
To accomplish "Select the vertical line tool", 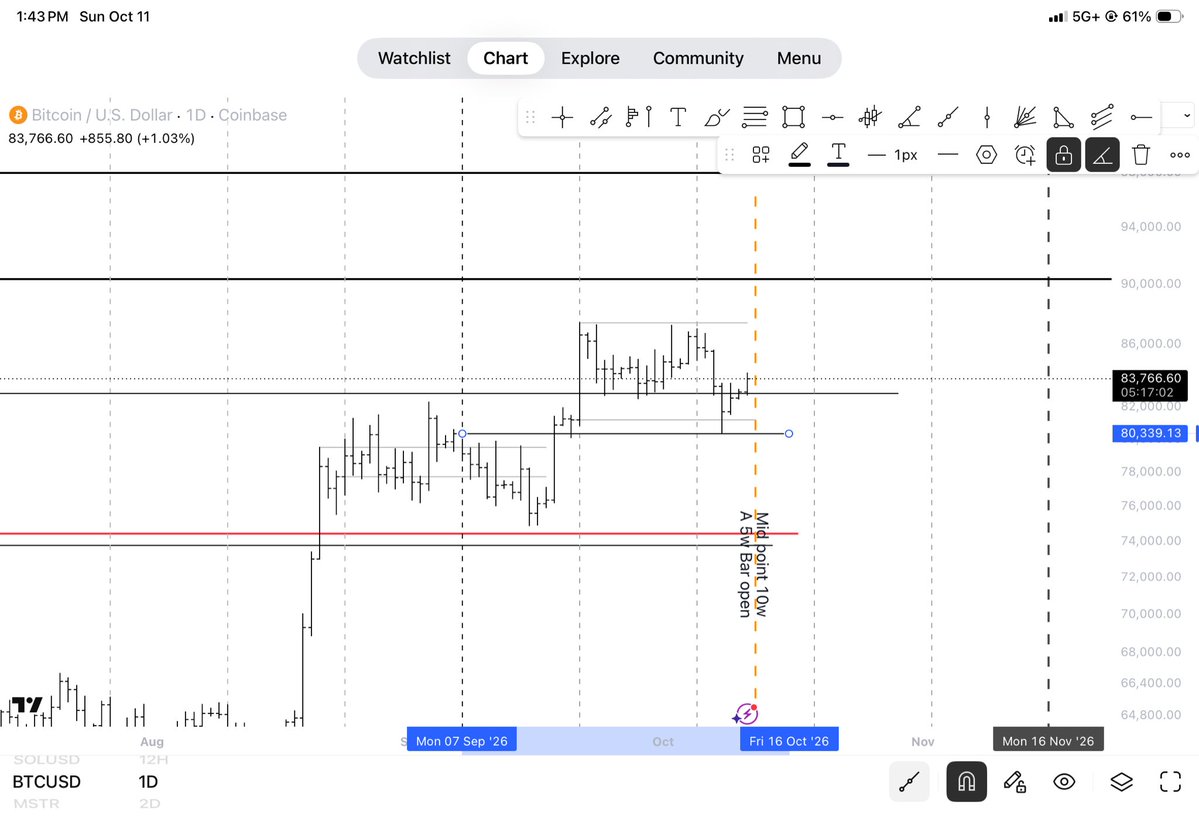I will [x=986, y=117].
